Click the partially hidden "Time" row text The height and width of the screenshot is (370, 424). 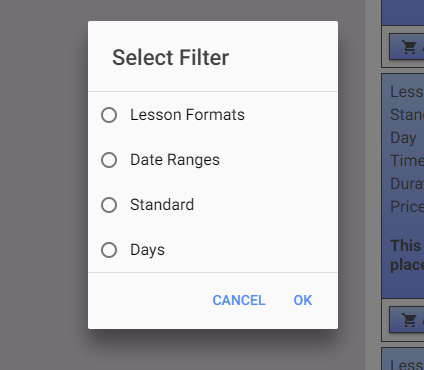point(407,161)
